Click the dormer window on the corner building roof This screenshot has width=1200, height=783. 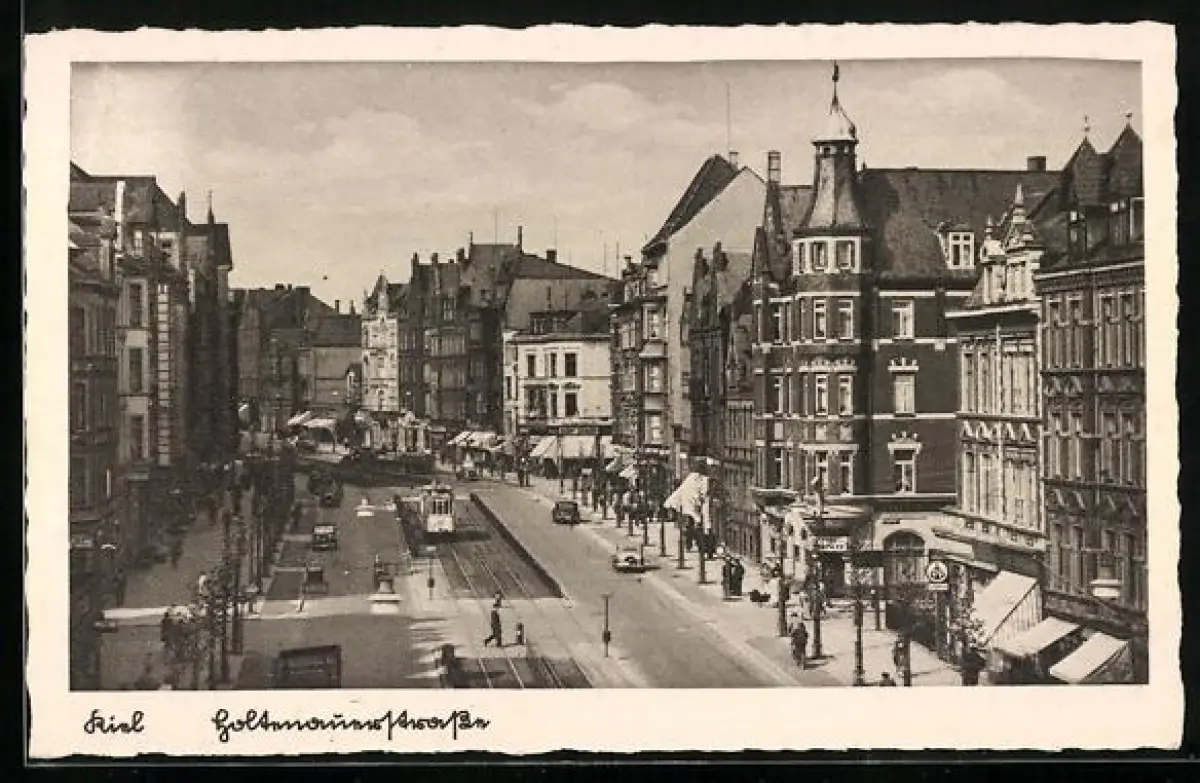[x=960, y=248]
